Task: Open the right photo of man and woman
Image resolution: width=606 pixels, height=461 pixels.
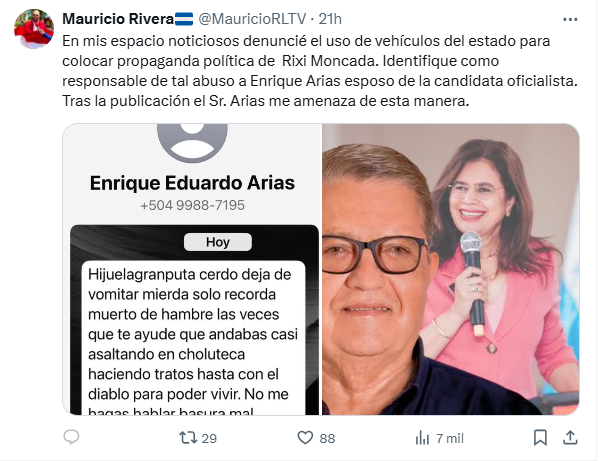Action: pos(451,269)
